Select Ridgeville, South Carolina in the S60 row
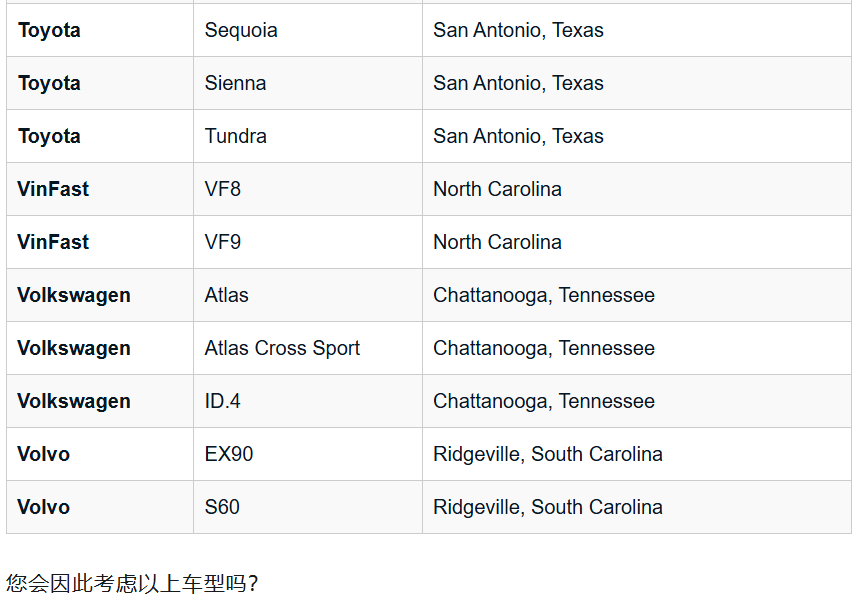 [547, 507]
